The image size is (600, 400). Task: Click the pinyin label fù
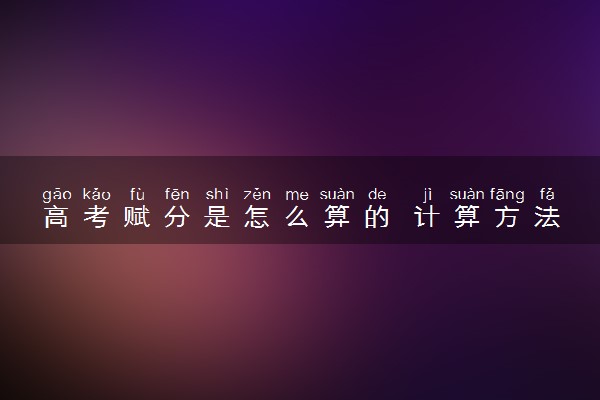pos(137,194)
